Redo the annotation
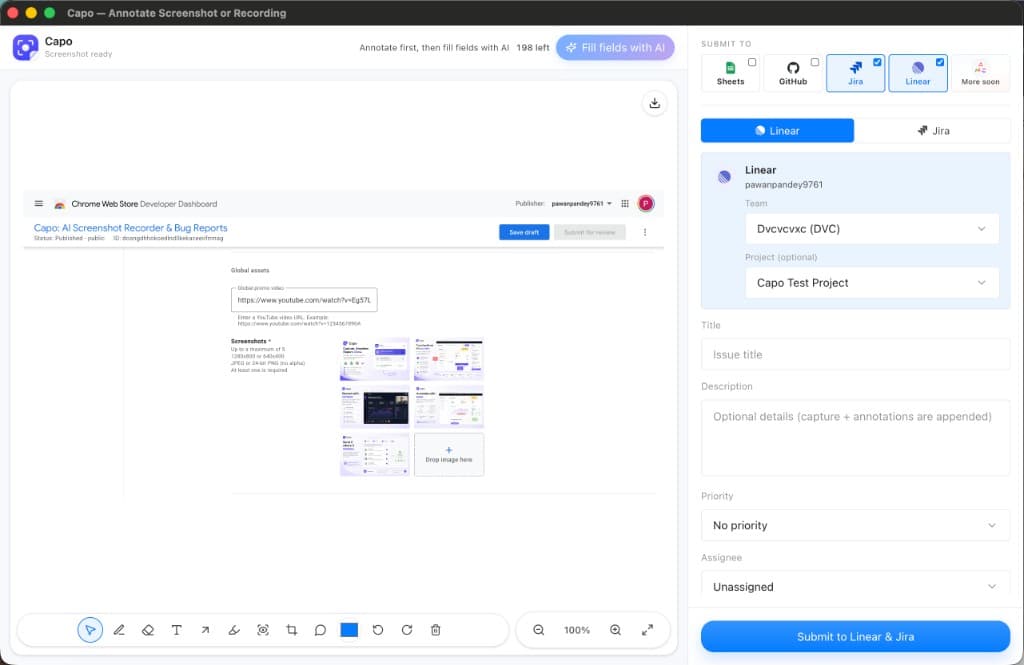The height and width of the screenshot is (665, 1024). (x=407, y=630)
